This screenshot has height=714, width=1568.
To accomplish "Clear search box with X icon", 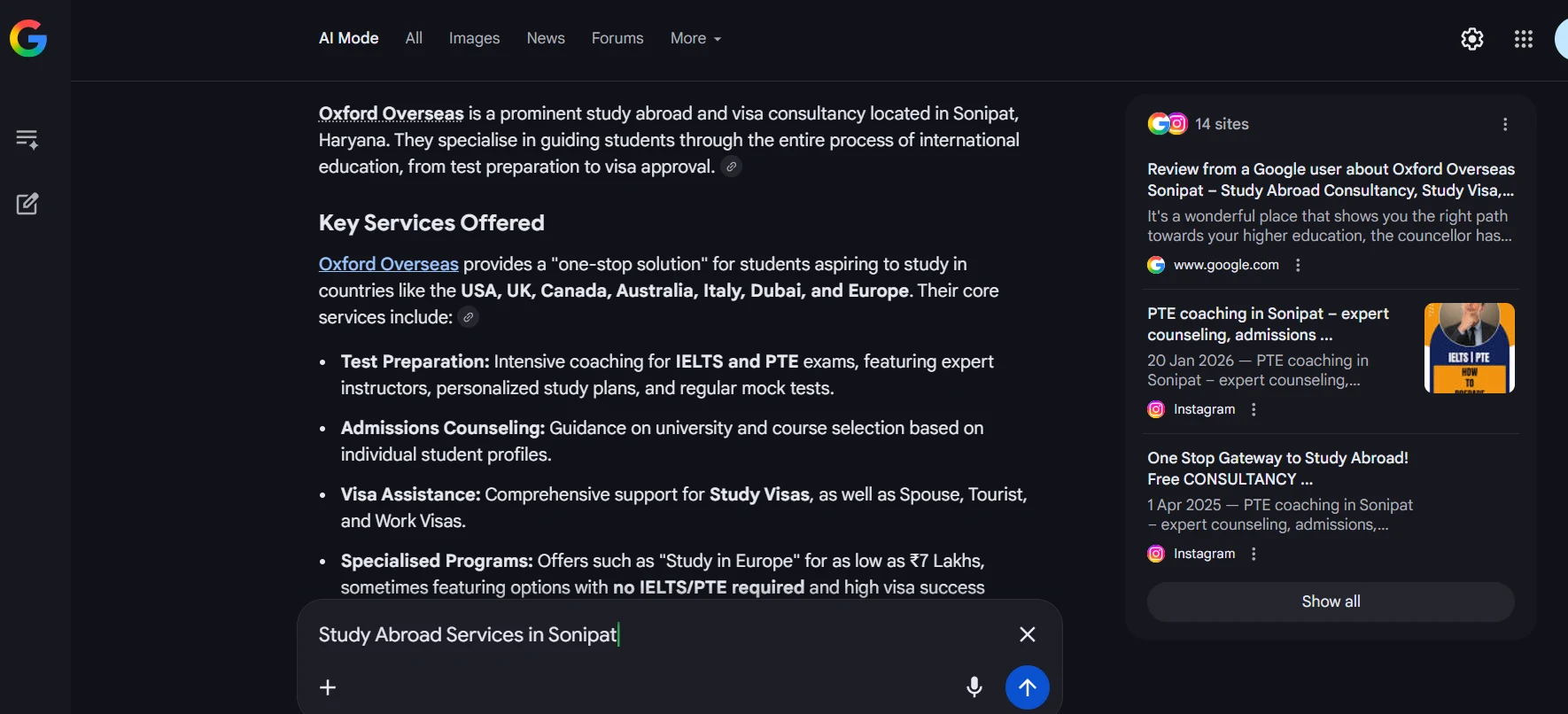I will [1027, 634].
